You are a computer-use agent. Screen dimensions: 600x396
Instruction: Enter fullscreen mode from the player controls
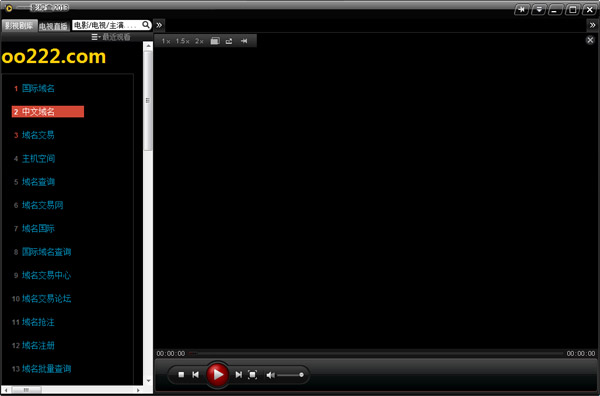253,375
